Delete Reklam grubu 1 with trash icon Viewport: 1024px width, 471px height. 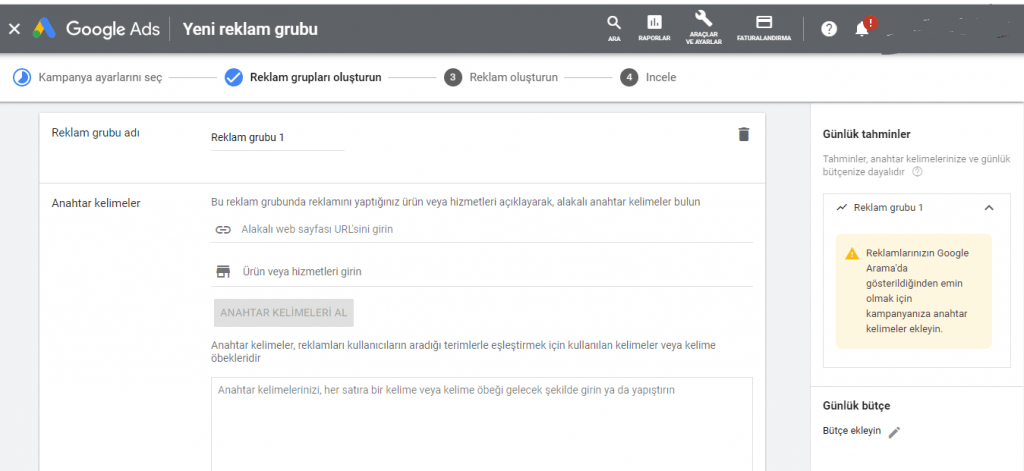744,135
